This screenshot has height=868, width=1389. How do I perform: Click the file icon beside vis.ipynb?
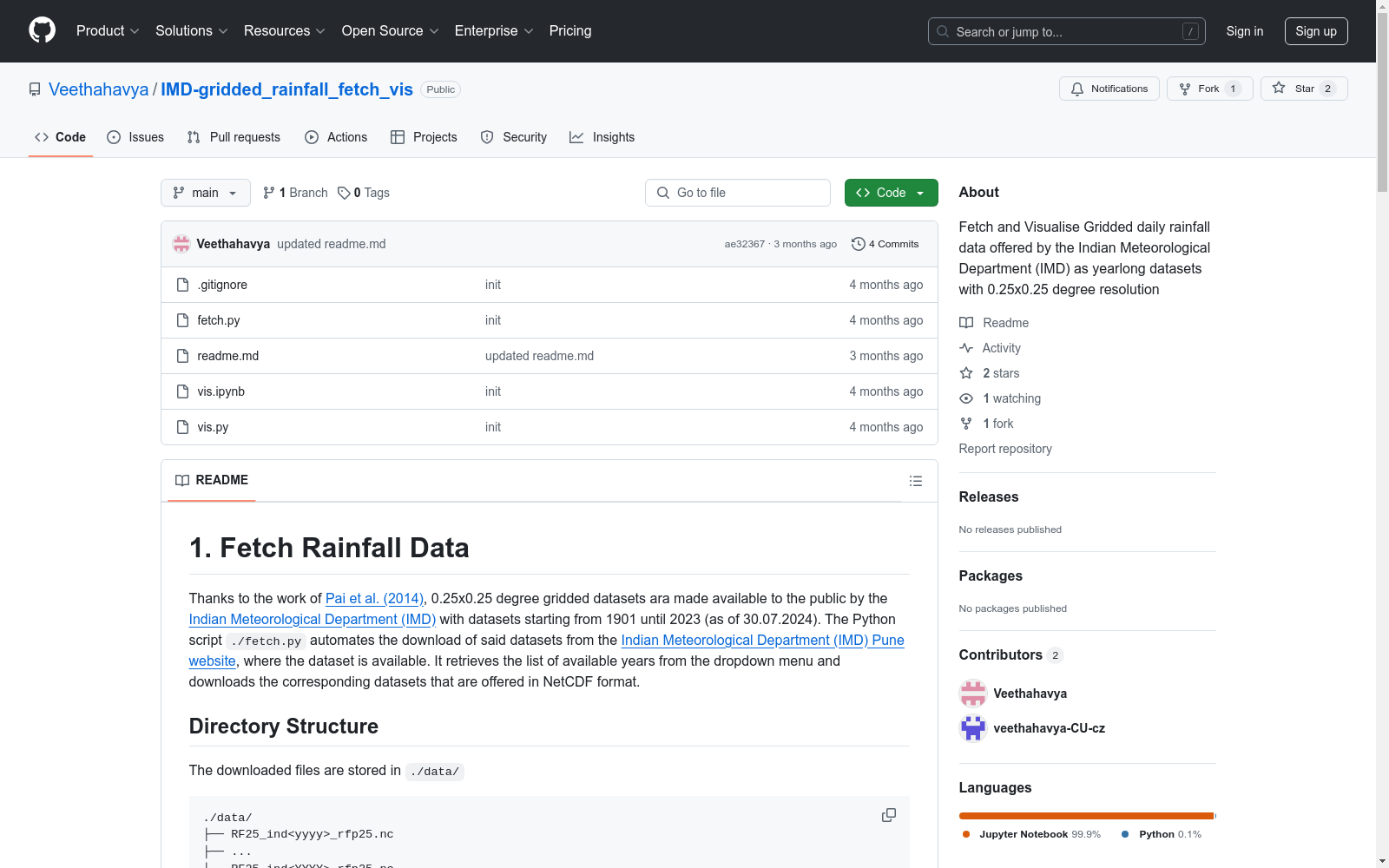coord(182,391)
